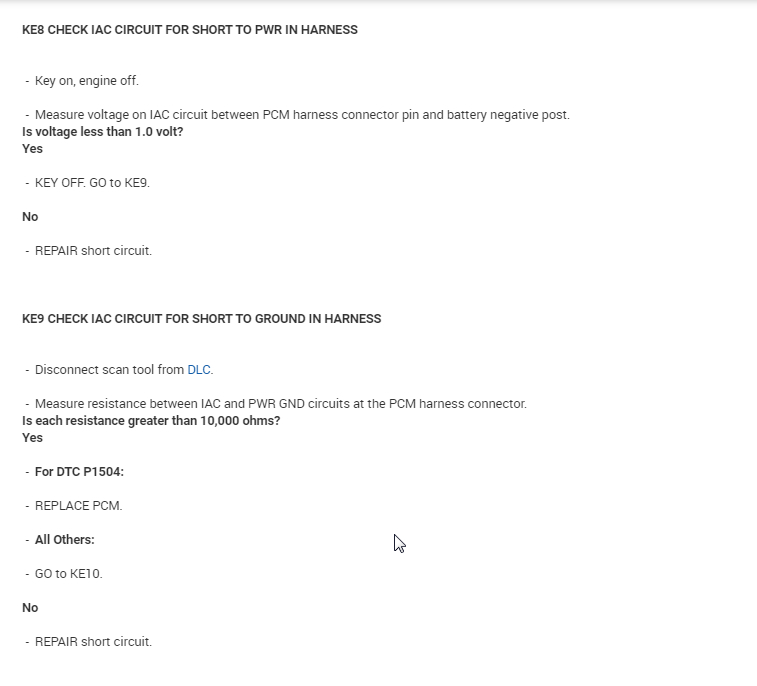Click the 'For DTC P1504:' label
The image size is (757, 686).
[x=79, y=472]
